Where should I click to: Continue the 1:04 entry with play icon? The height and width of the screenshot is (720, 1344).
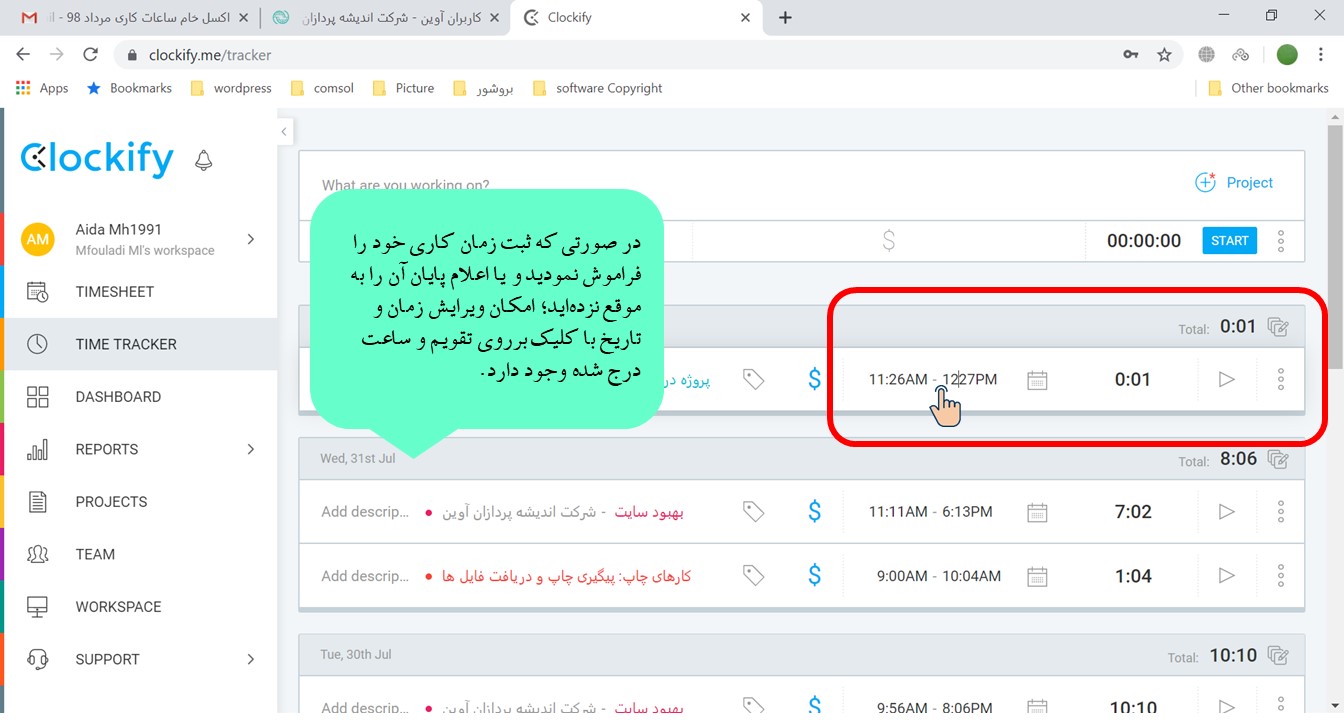pos(1227,576)
